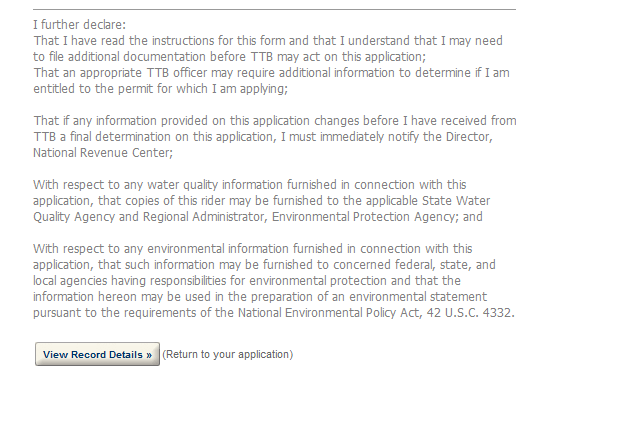This screenshot has width=625, height=427.
Task: Click the "I further declare:" line
Action: coord(80,24)
